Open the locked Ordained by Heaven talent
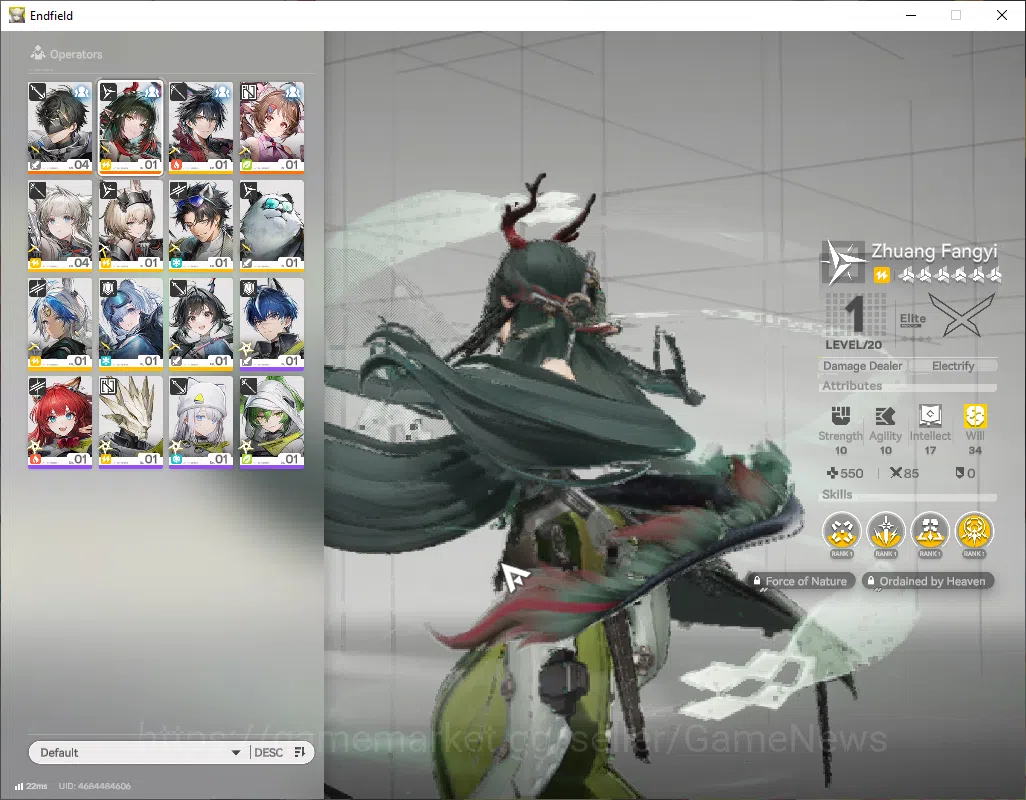This screenshot has width=1026, height=800. point(927,581)
